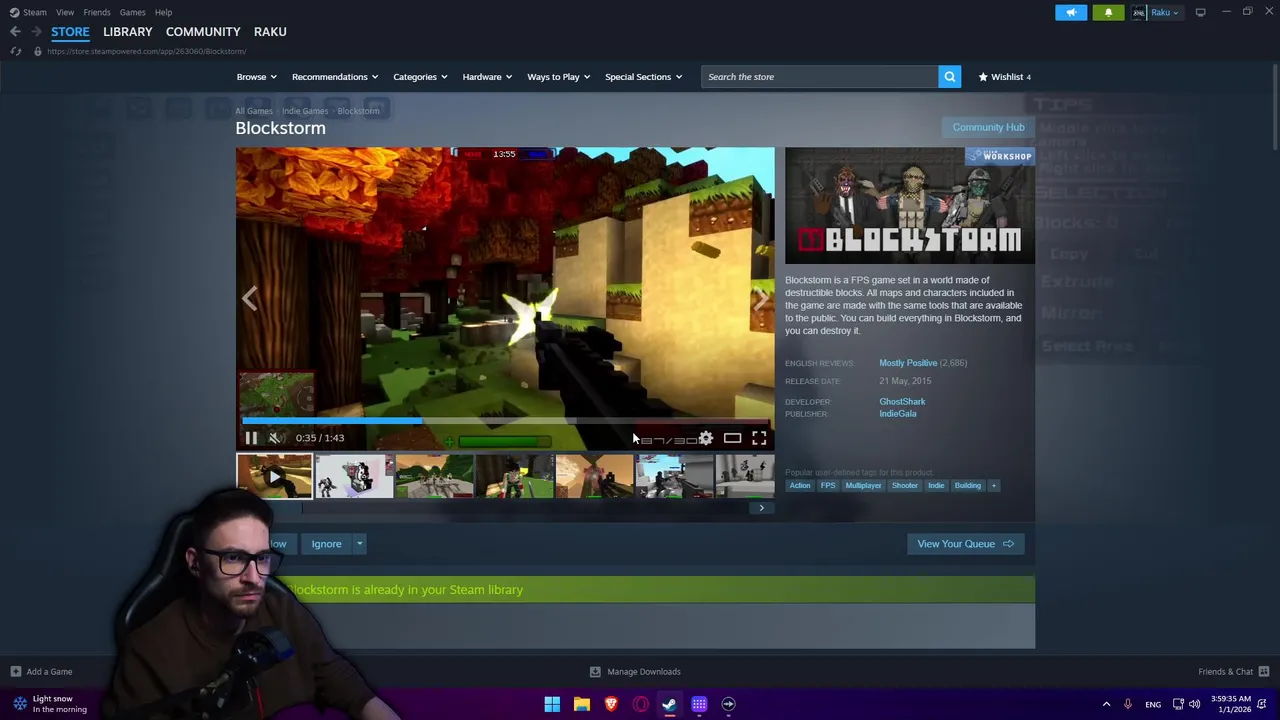This screenshot has width=1280, height=720.
Task: Click the megaphone announcements icon
Action: point(1070,12)
